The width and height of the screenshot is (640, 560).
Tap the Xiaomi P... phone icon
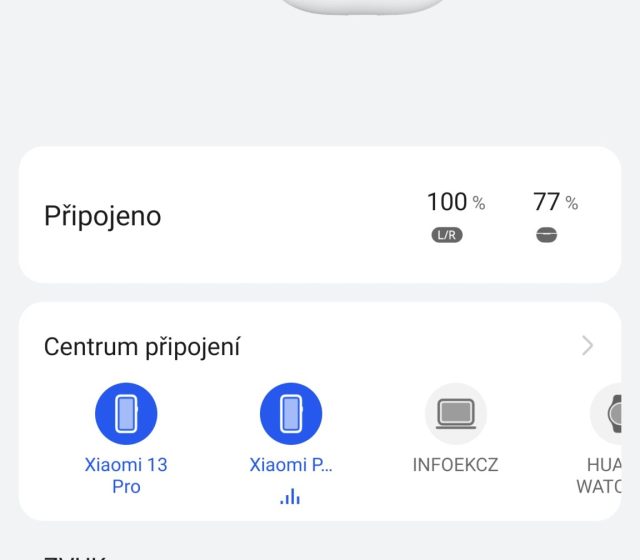tap(291, 414)
